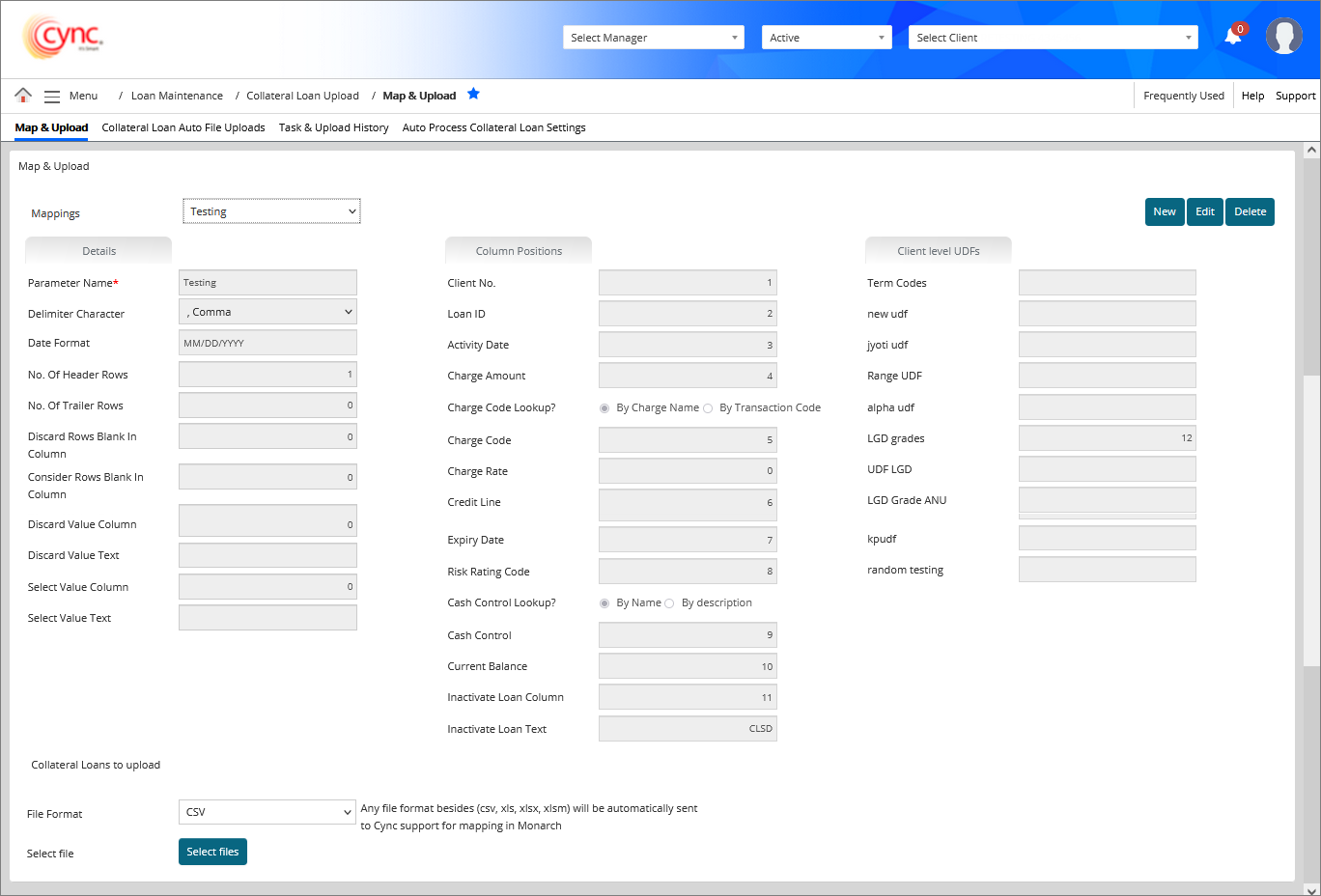Click the Select files button

(x=212, y=852)
